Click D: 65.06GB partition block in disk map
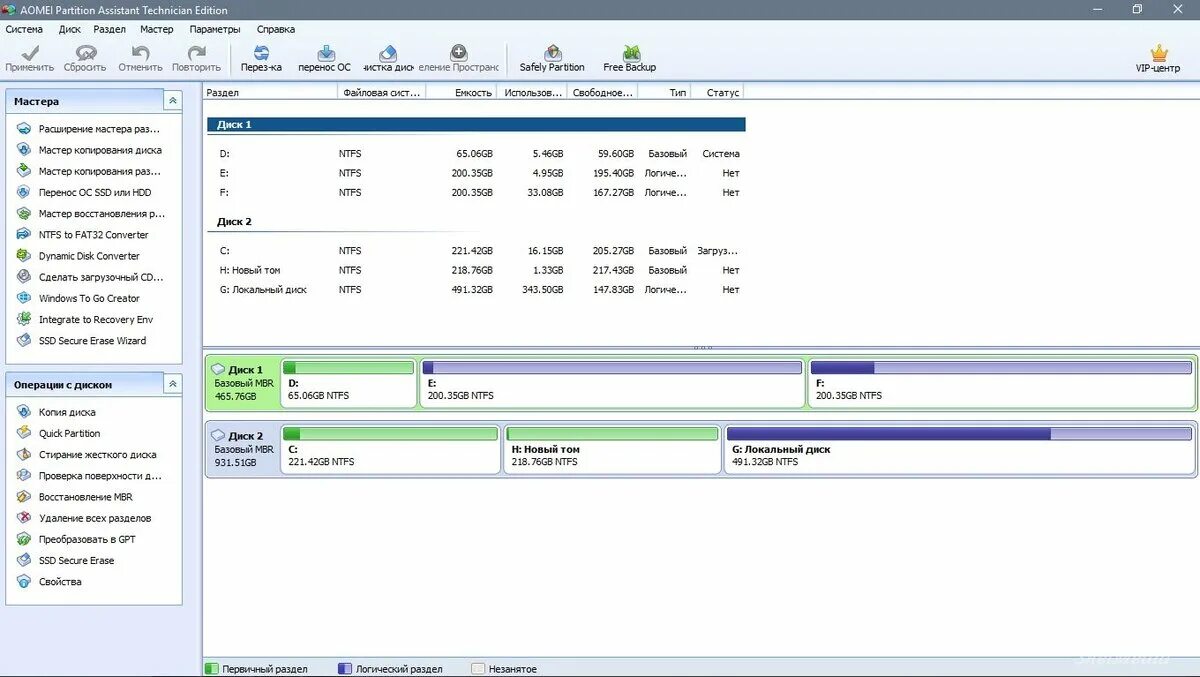This screenshot has height=677, width=1200. click(348, 383)
